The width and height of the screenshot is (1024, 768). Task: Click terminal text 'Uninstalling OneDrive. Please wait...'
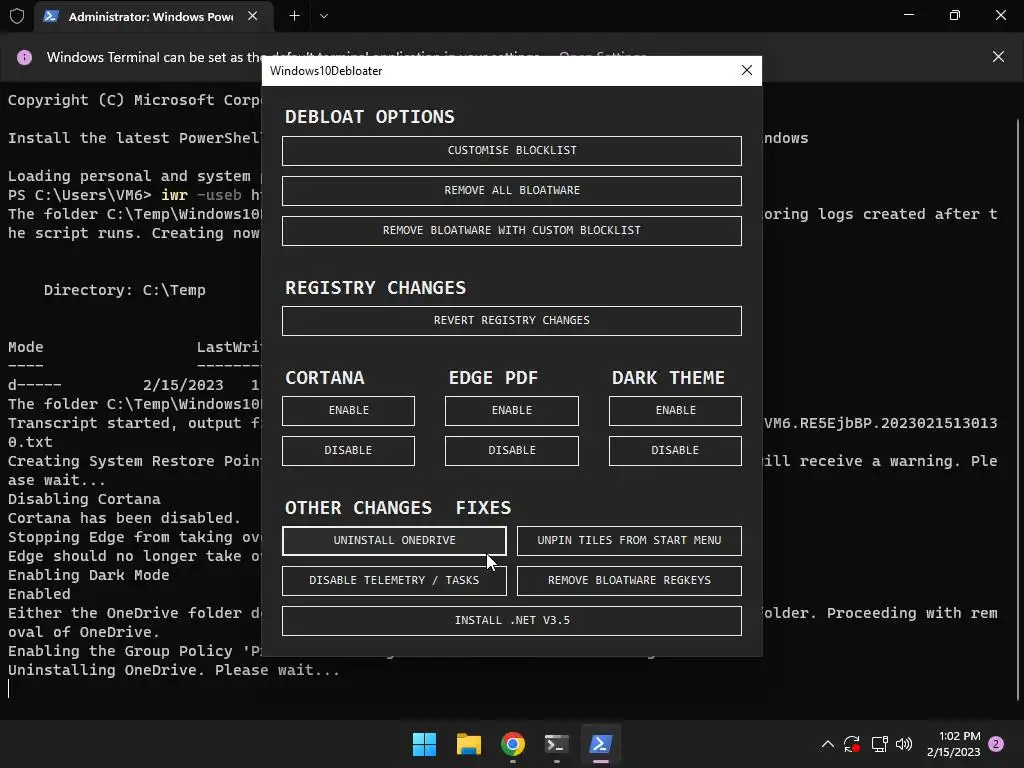[x=174, y=670]
